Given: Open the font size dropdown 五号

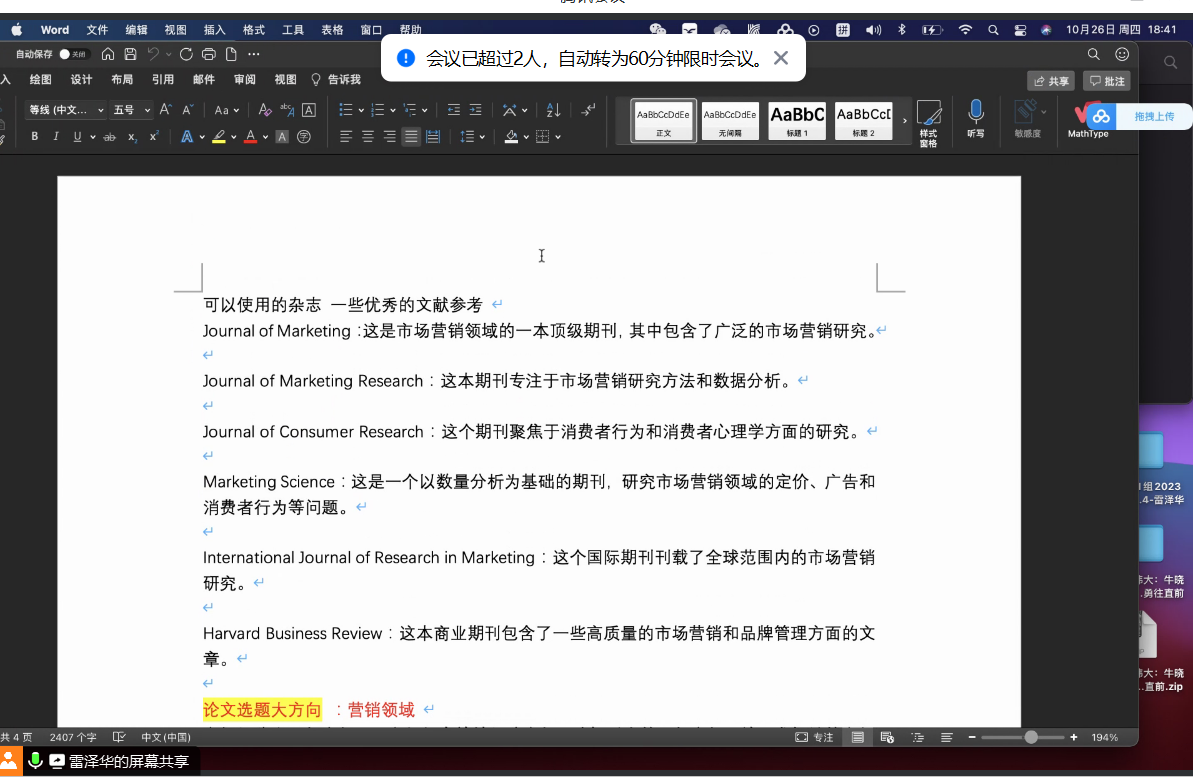Looking at the screenshot, I should point(131,110).
